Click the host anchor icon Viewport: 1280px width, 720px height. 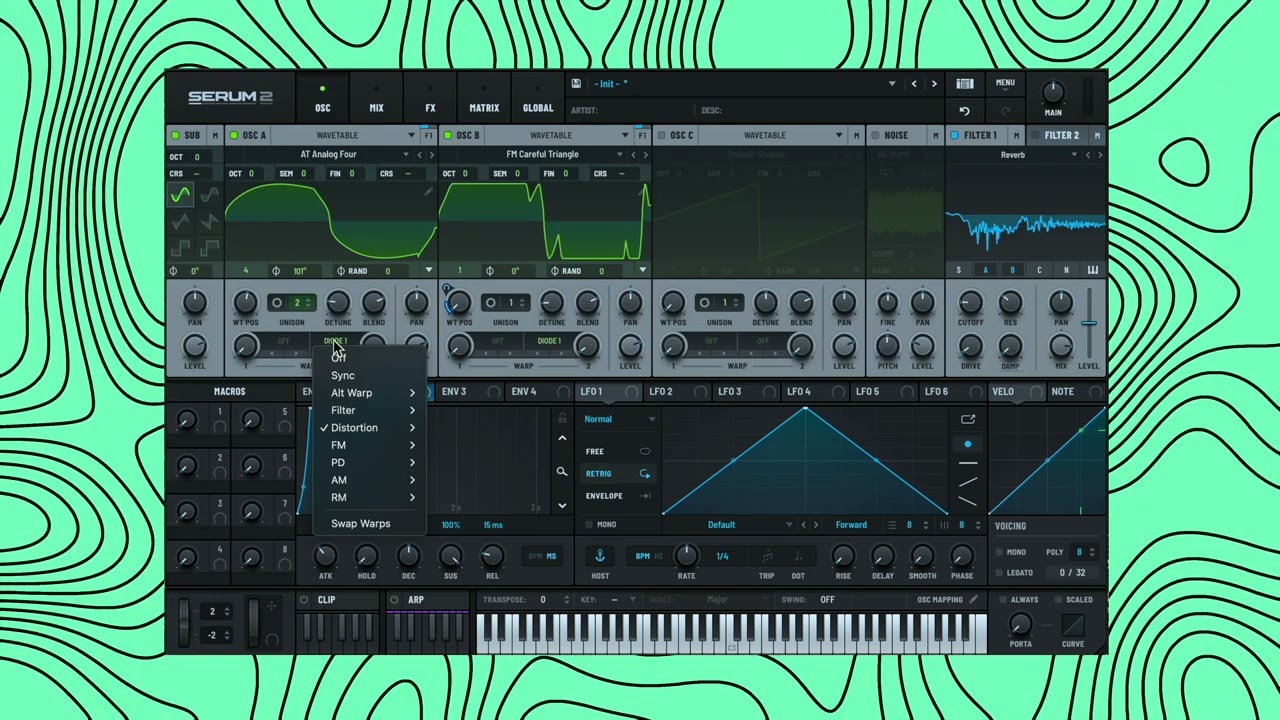(x=600, y=556)
